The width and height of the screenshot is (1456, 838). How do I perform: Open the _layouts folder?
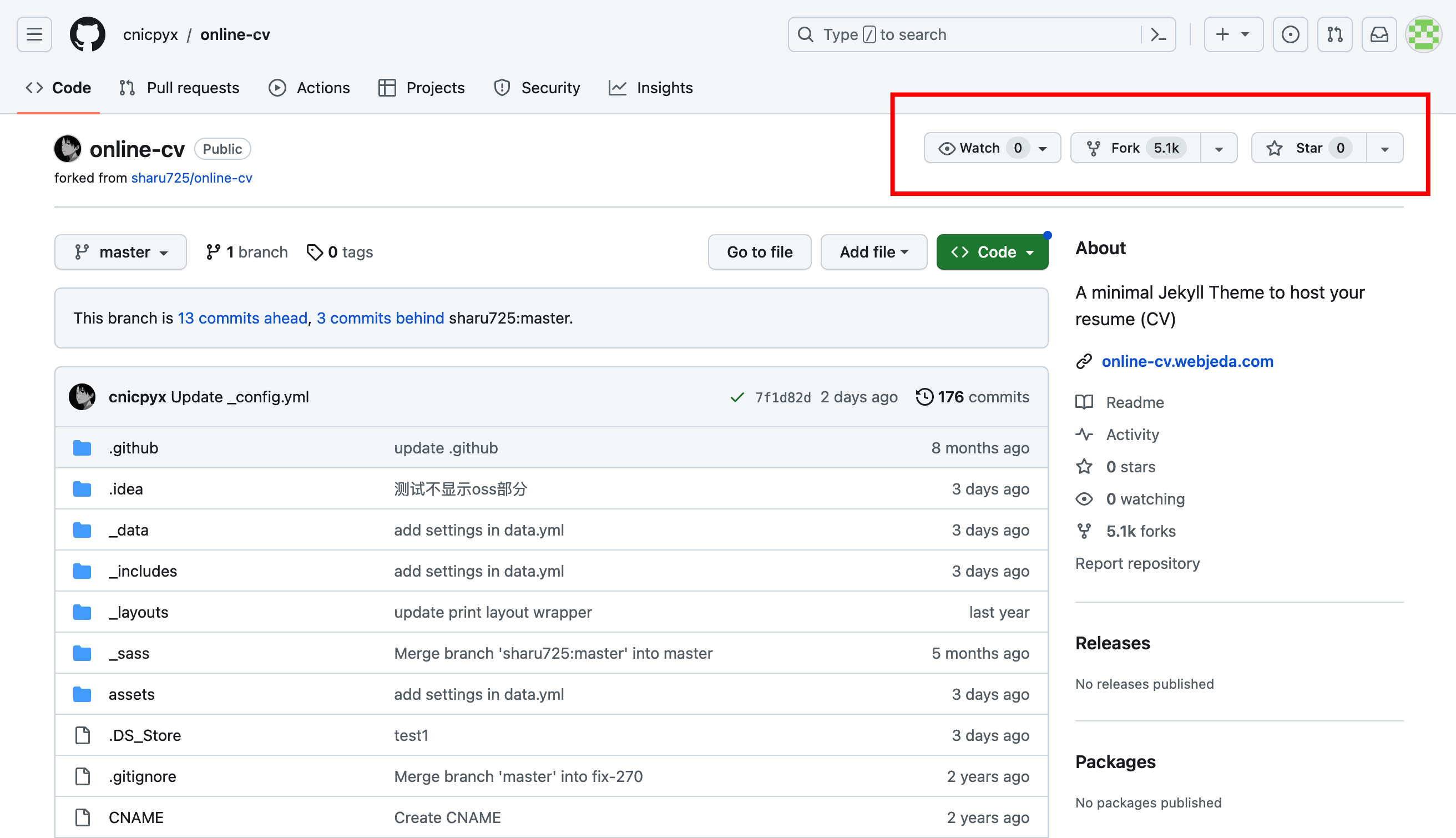point(139,612)
